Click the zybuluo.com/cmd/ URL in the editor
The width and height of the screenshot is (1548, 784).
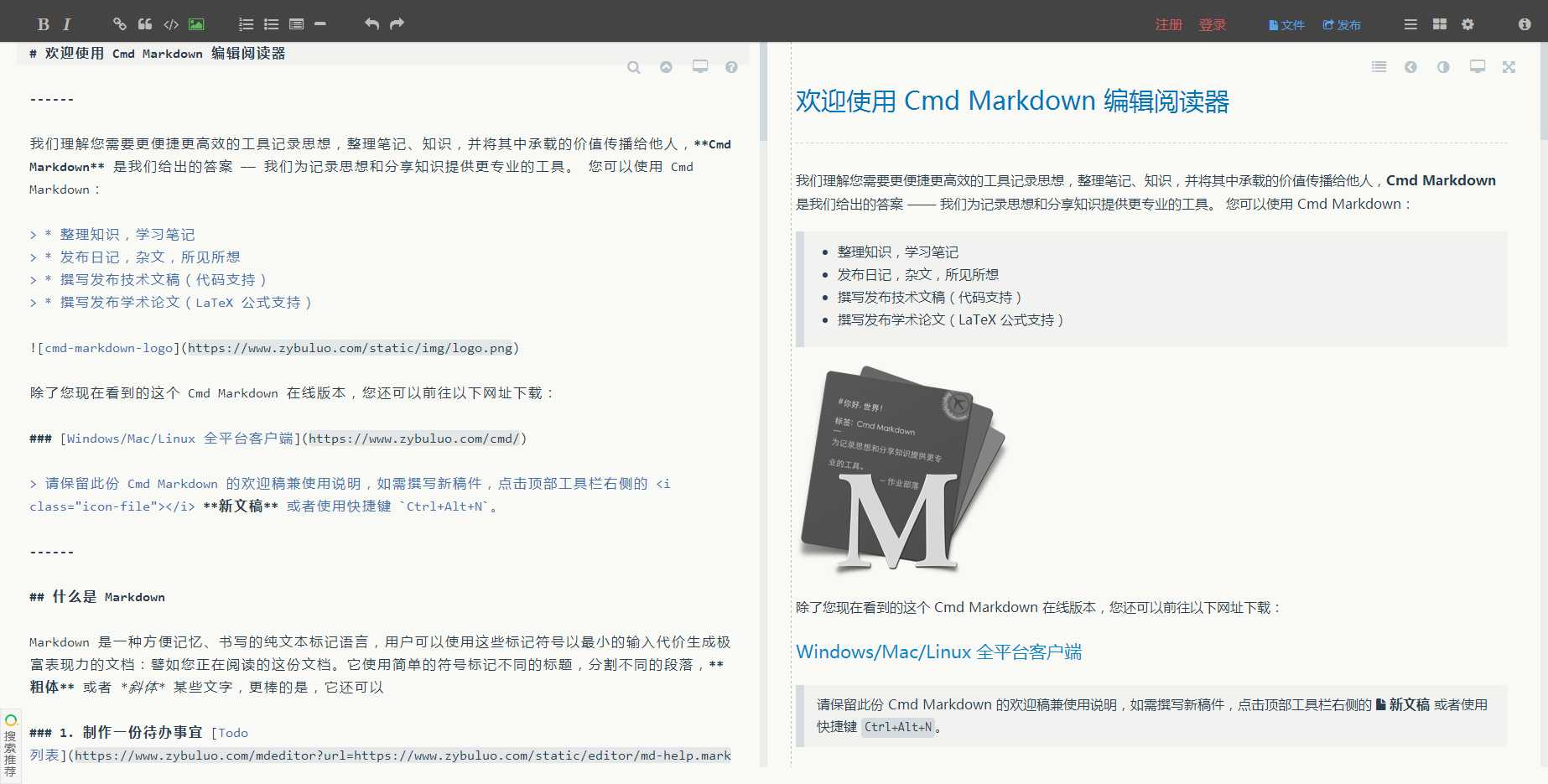click(414, 439)
